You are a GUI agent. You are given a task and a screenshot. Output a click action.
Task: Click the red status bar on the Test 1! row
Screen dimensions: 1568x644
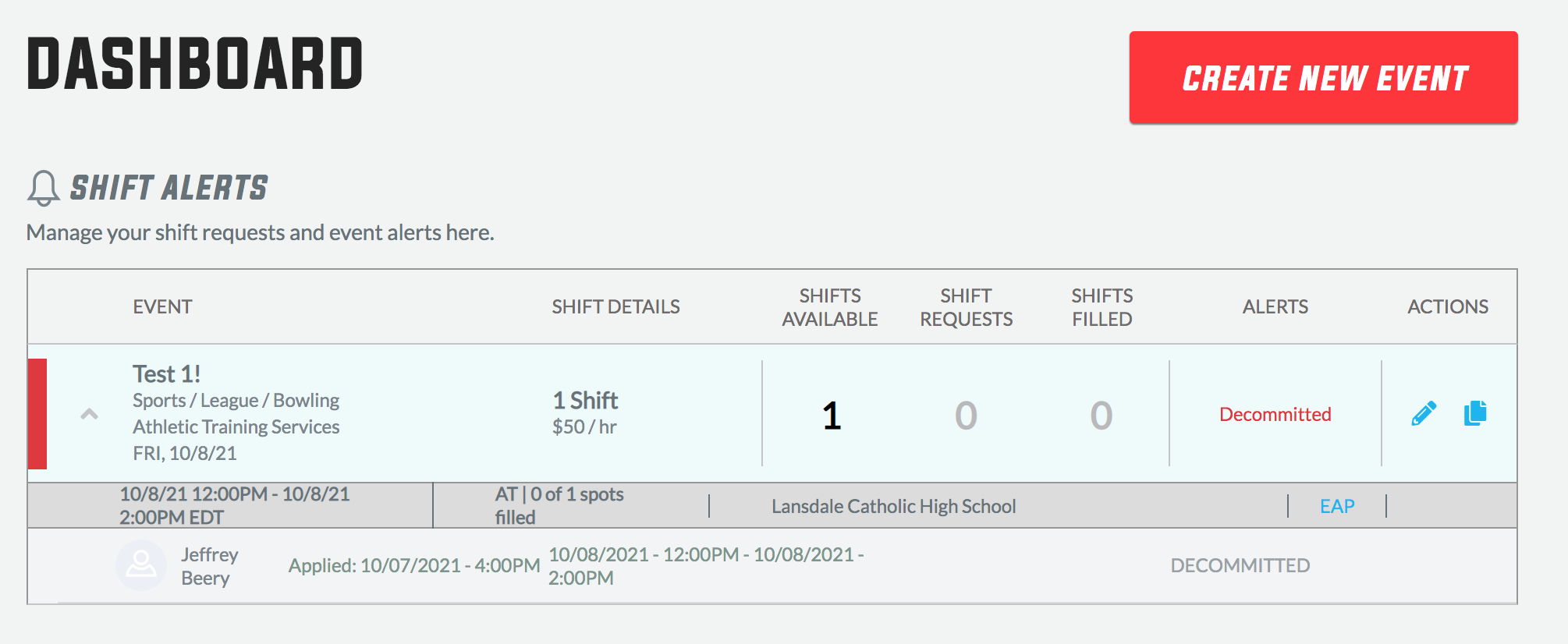(37, 414)
